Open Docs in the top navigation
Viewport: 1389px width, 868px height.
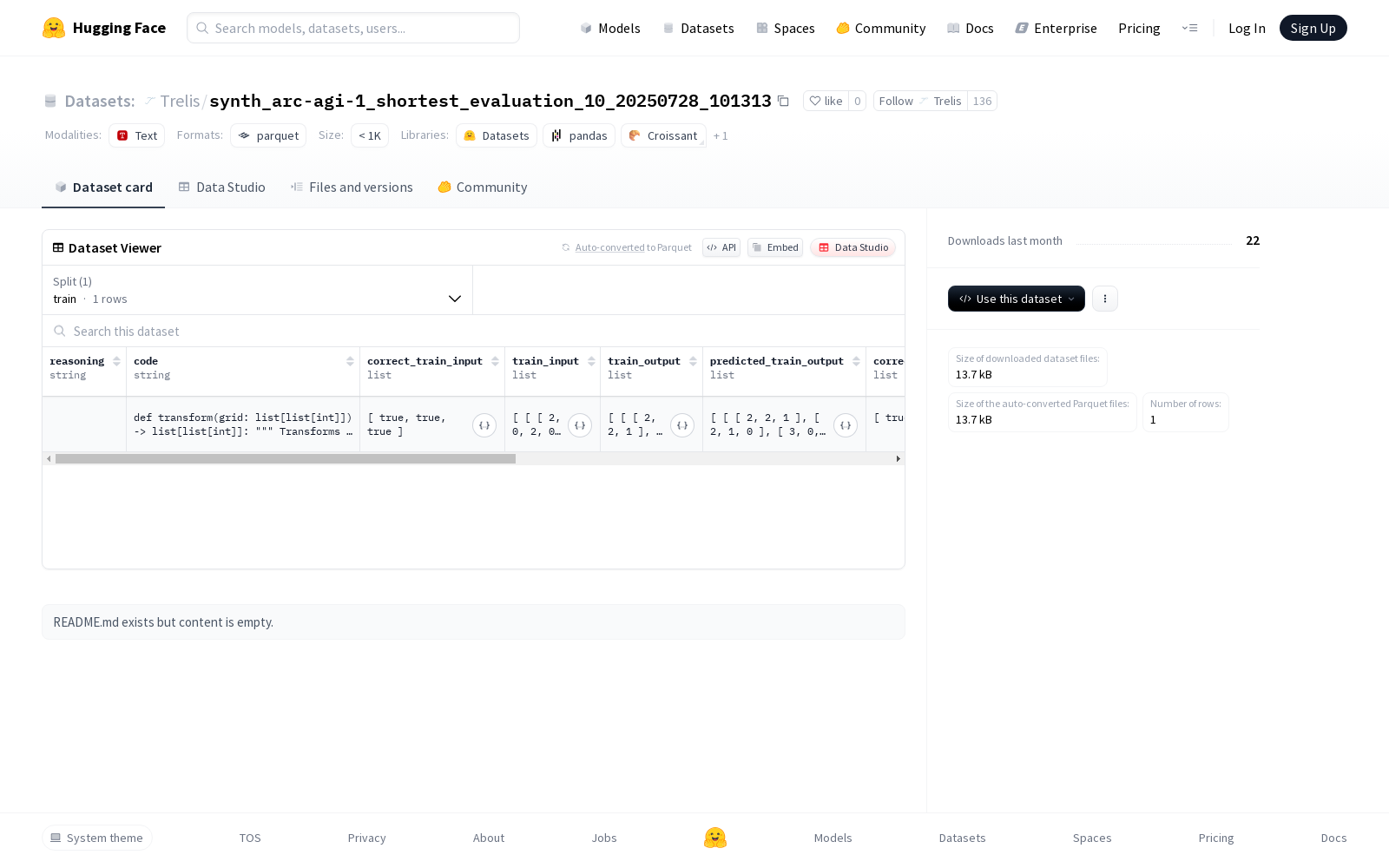[971, 28]
